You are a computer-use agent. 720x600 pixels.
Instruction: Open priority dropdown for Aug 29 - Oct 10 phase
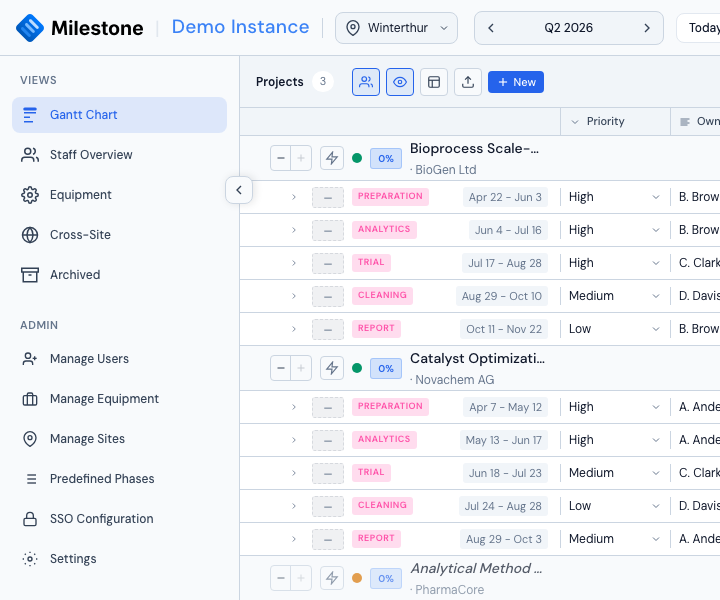point(614,296)
